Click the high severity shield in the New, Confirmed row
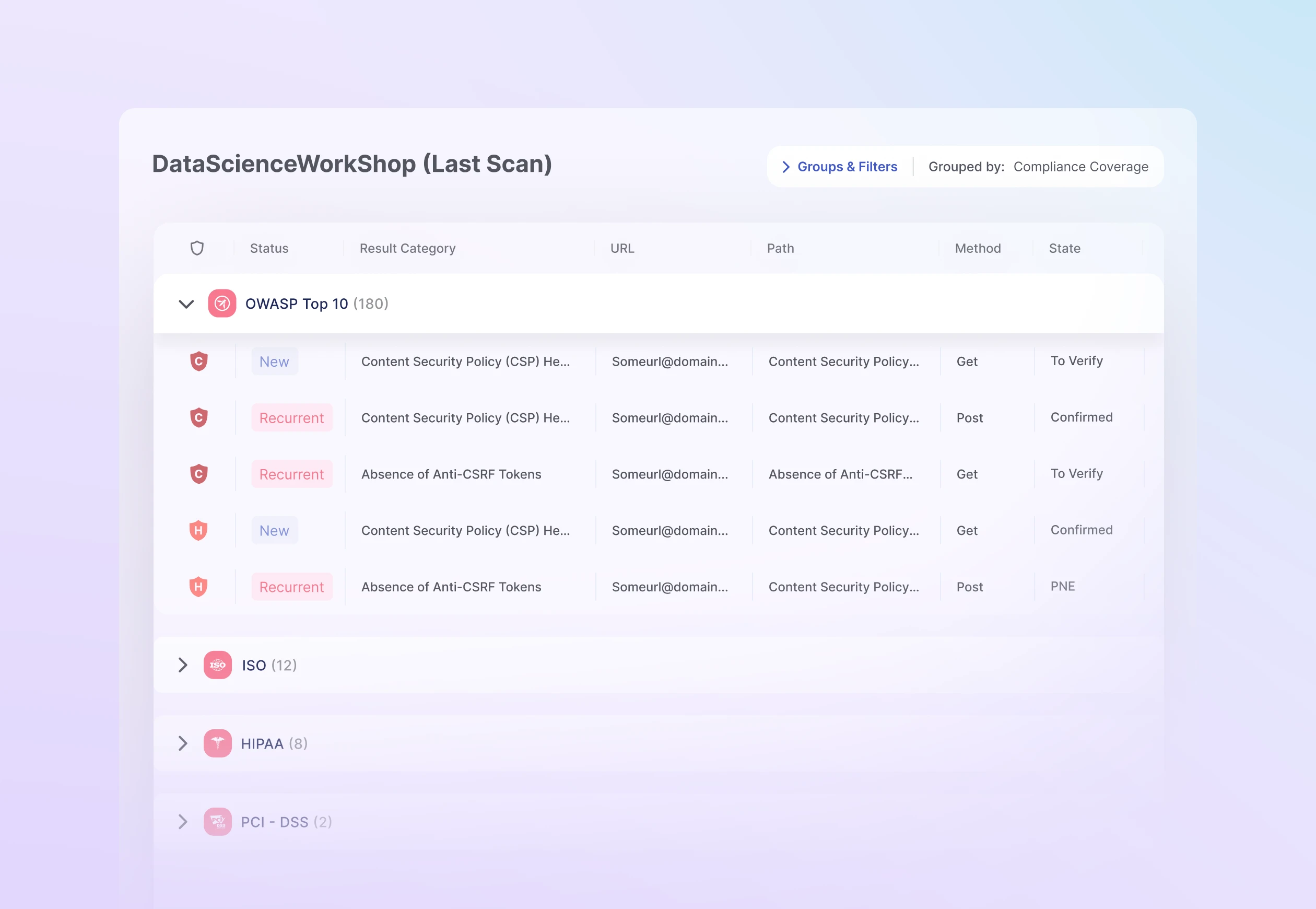Viewport: 1316px width, 909px height. 198,530
